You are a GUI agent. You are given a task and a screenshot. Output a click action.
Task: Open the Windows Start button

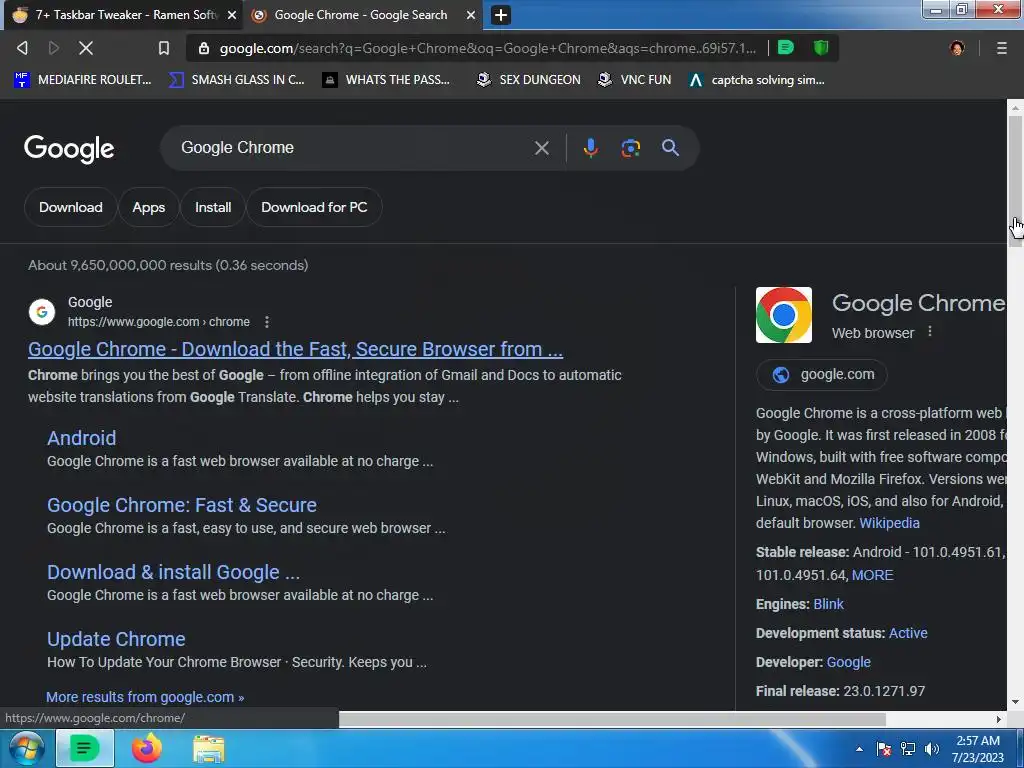[x=26, y=748]
